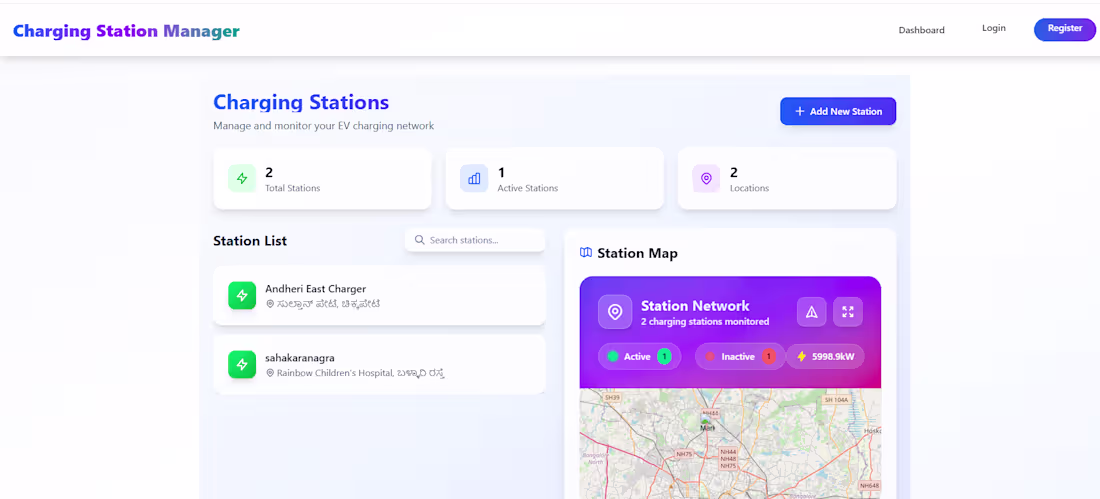Click the Locations stat card
This screenshot has width=1100, height=499.
click(x=787, y=178)
